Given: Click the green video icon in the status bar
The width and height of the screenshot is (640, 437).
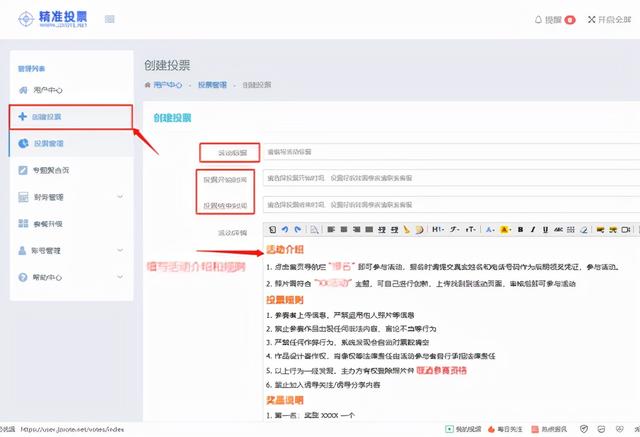Looking at the screenshot, I should point(449,429).
